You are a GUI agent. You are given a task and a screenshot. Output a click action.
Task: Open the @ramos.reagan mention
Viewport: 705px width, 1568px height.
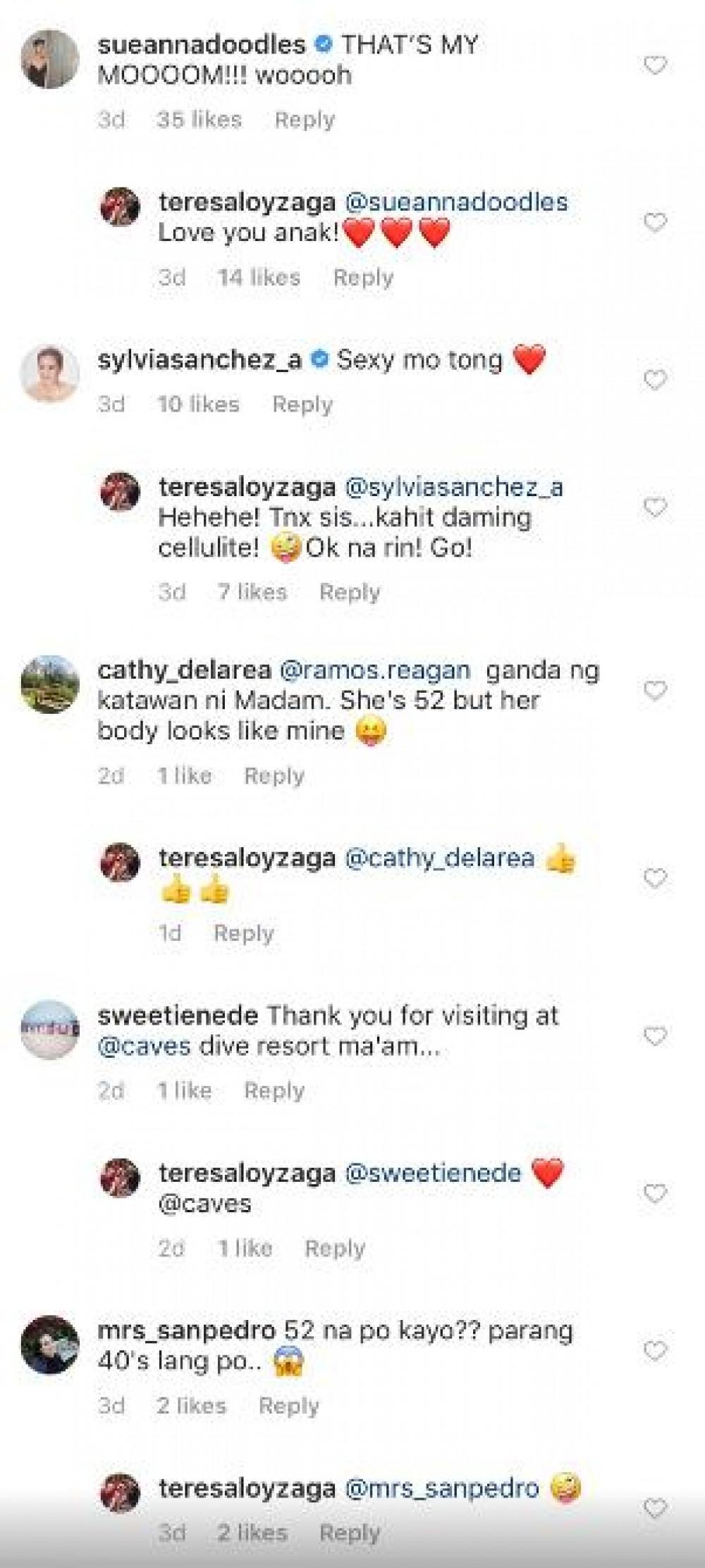375,670
